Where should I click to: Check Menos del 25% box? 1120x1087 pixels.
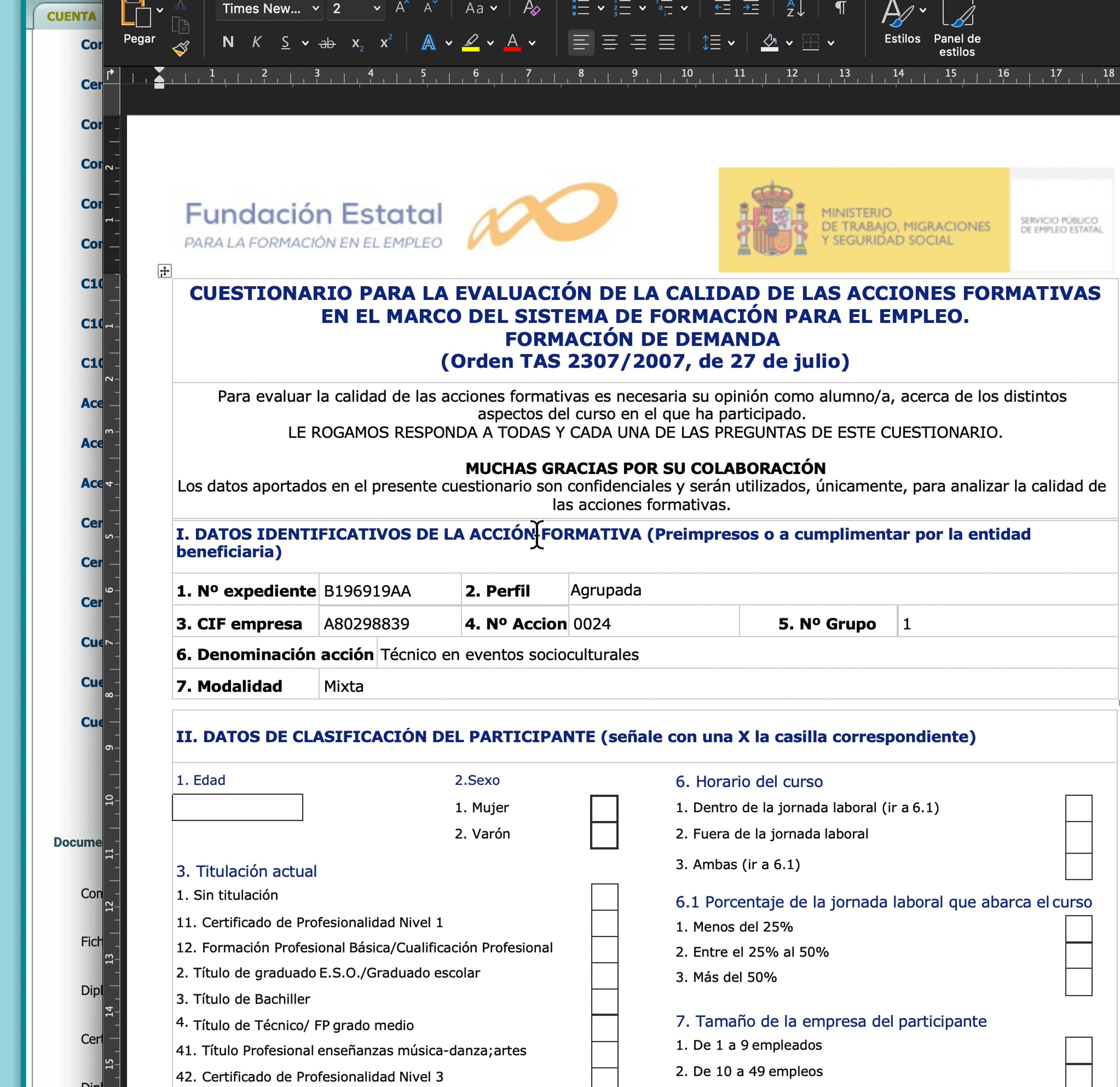(x=1078, y=928)
